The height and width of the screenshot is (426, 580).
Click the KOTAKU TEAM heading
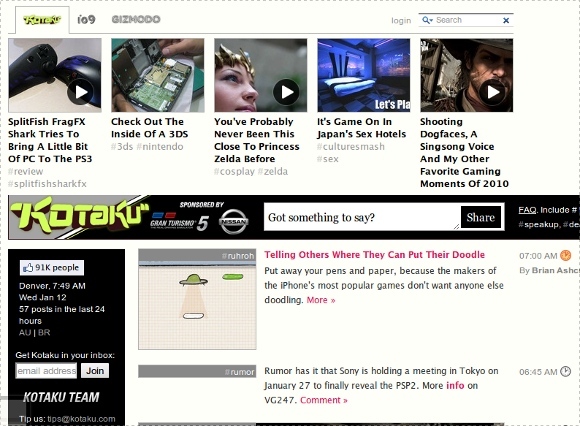[x=61, y=397]
